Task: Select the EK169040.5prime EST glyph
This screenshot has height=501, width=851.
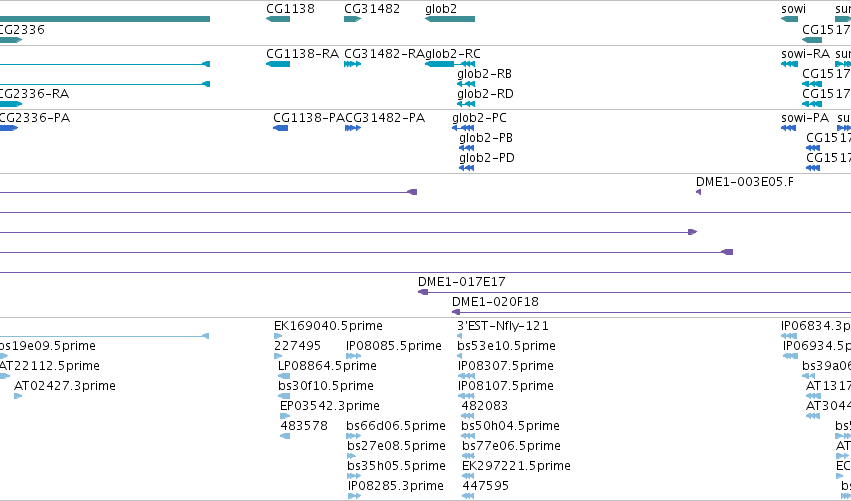Action: pyautogui.click(x=278, y=336)
